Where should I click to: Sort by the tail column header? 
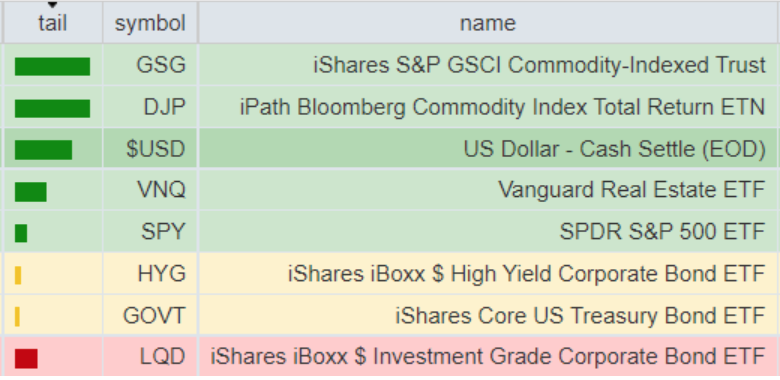52,22
